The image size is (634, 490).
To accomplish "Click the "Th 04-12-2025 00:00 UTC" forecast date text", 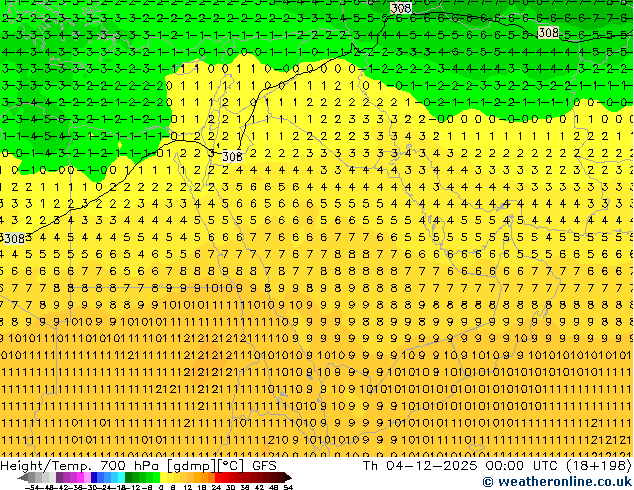I will point(462,466).
